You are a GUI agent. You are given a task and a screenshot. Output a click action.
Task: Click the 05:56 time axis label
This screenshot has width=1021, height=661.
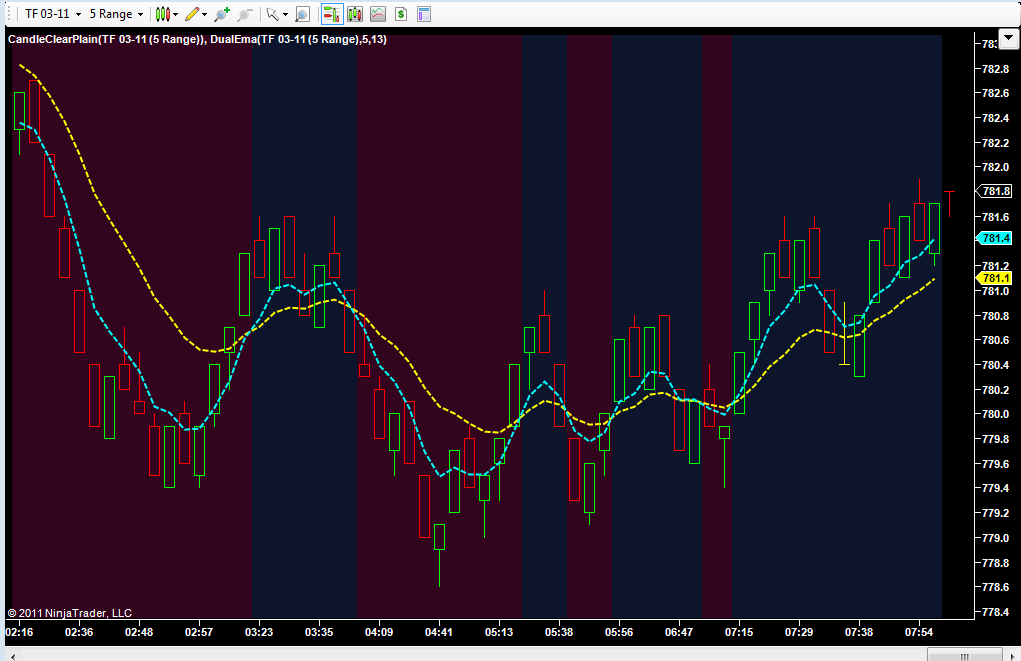click(619, 632)
